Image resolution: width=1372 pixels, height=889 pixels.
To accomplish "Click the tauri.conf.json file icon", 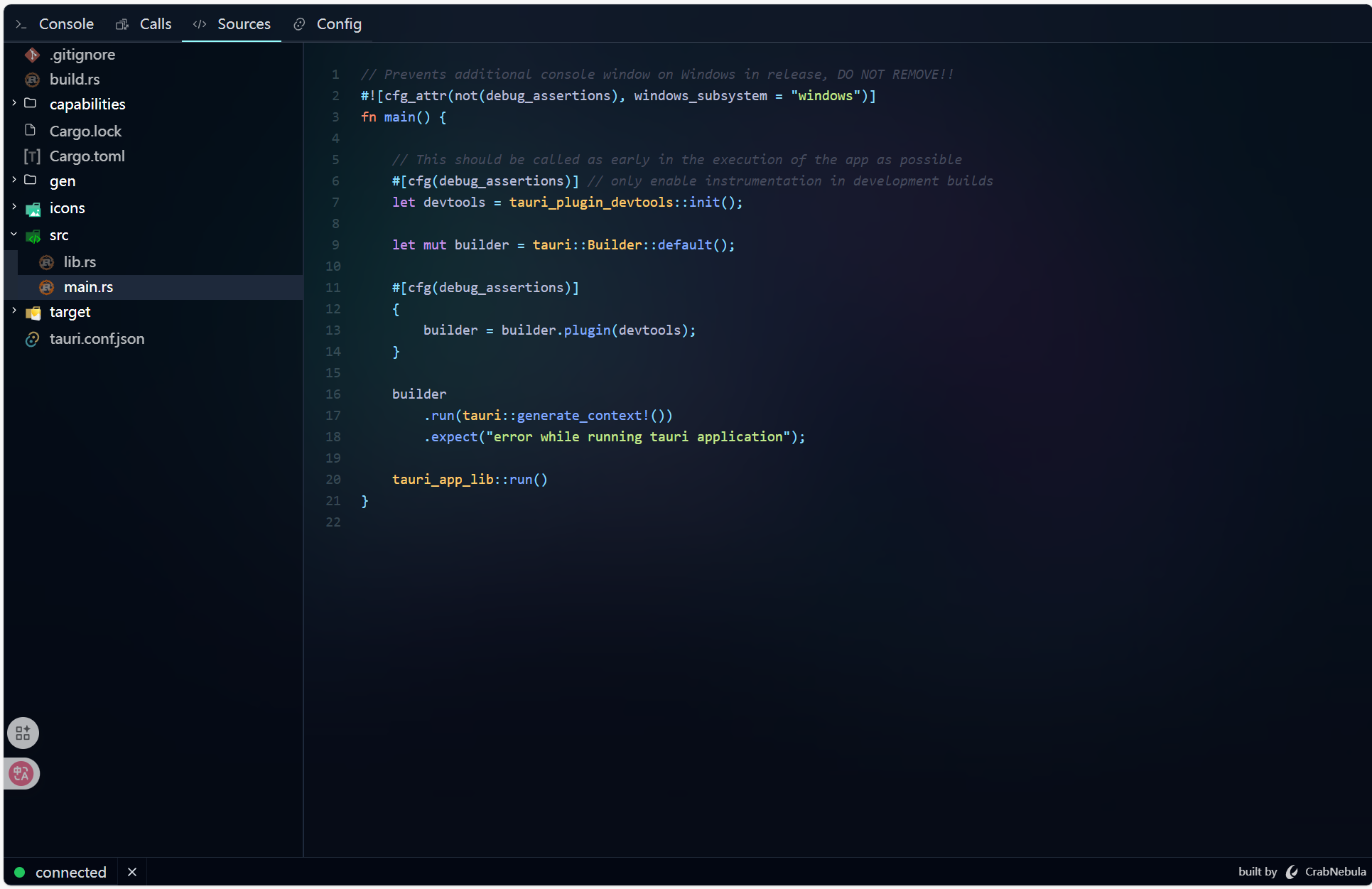I will click(32, 339).
